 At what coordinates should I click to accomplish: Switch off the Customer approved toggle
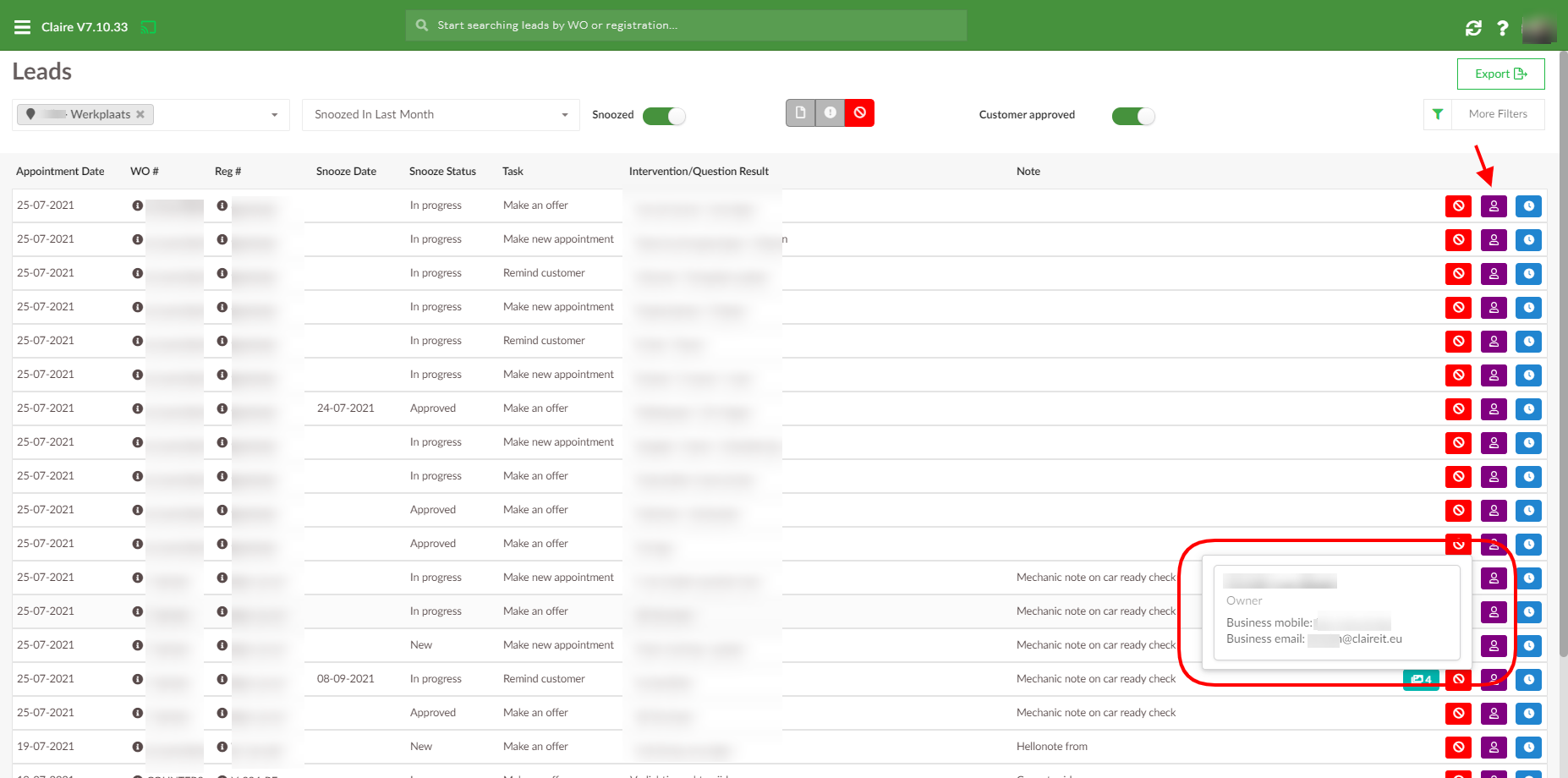point(1132,116)
